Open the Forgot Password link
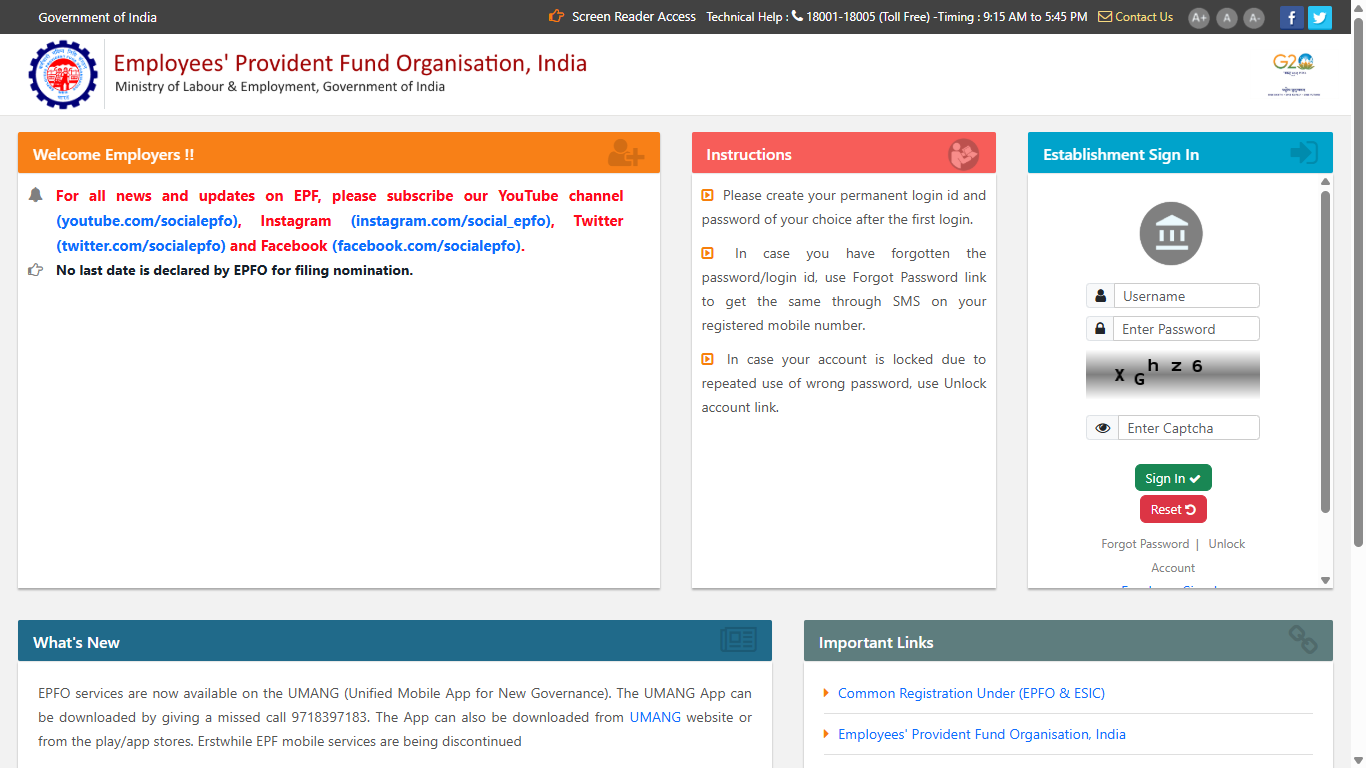This screenshot has width=1366, height=768. tap(1145, 544)
